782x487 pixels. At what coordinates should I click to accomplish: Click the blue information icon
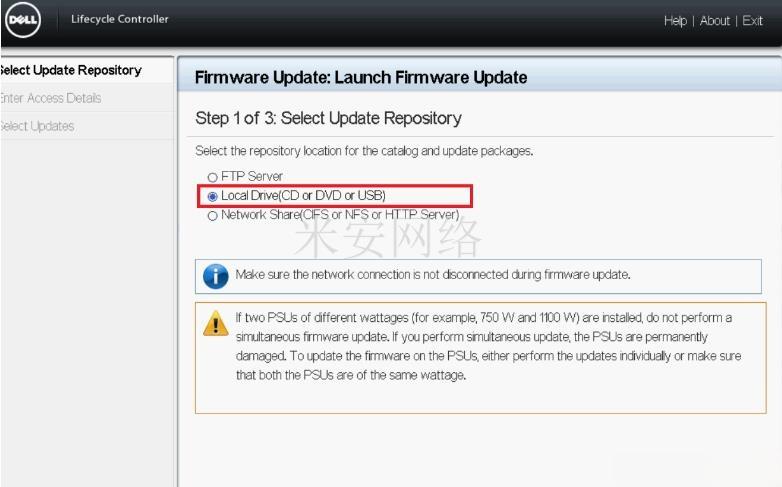[215, 276]
